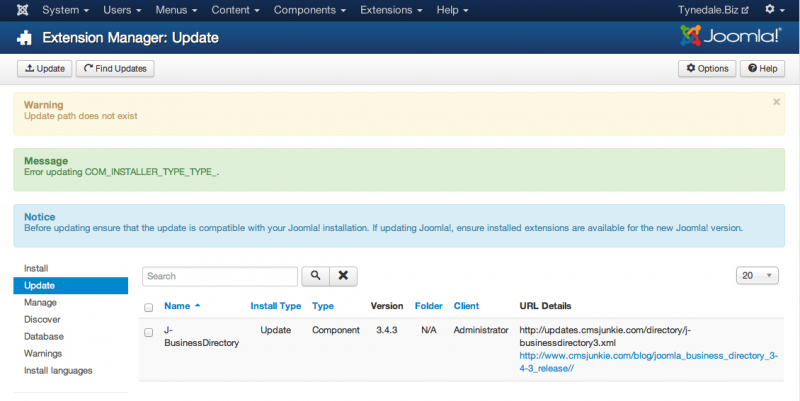Toggle the select-all checkbox in header
Image resolution: width=800 pixels, height=401 pixels.
(x=148, y=307)
